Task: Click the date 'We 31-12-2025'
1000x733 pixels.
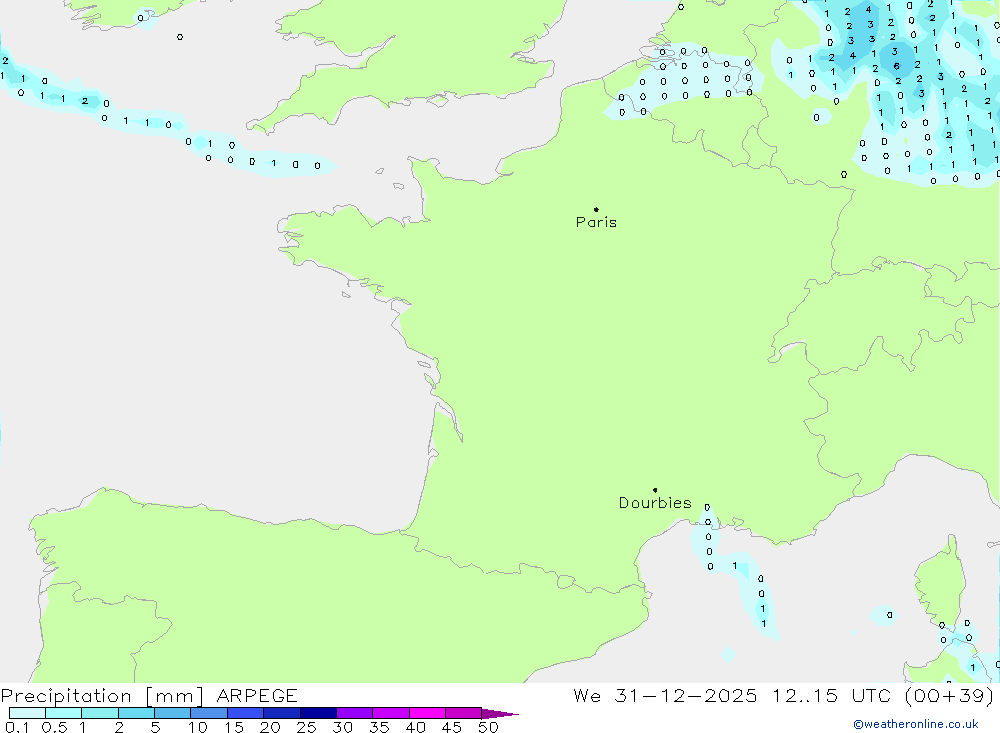Action: [x=665, y=695]
